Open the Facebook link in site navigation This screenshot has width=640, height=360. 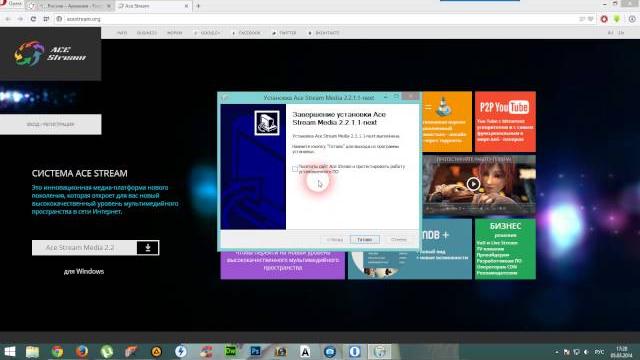pos(246,33)
